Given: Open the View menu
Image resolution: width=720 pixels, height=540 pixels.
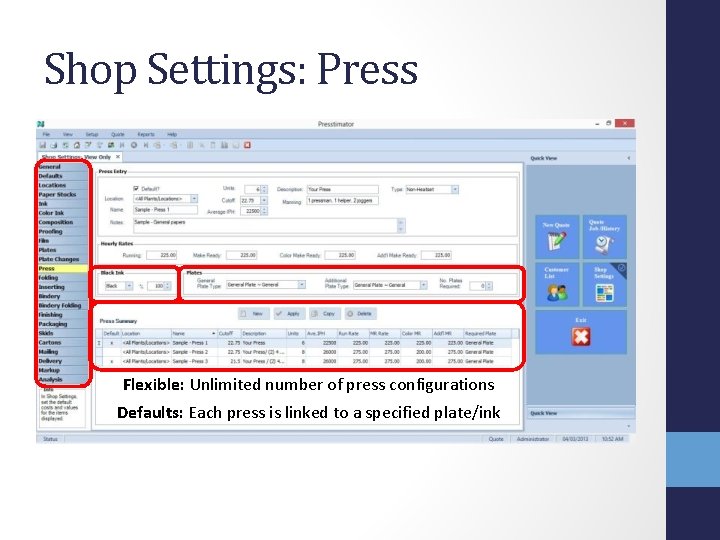Looking at the screenshot, I should click(68, 135).
